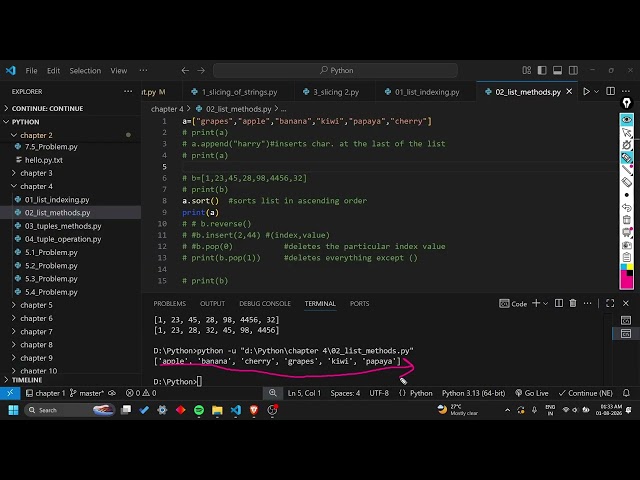Collapse the PYTHON folder section
This screenshot has height=480, width=640.
[25, 122]
